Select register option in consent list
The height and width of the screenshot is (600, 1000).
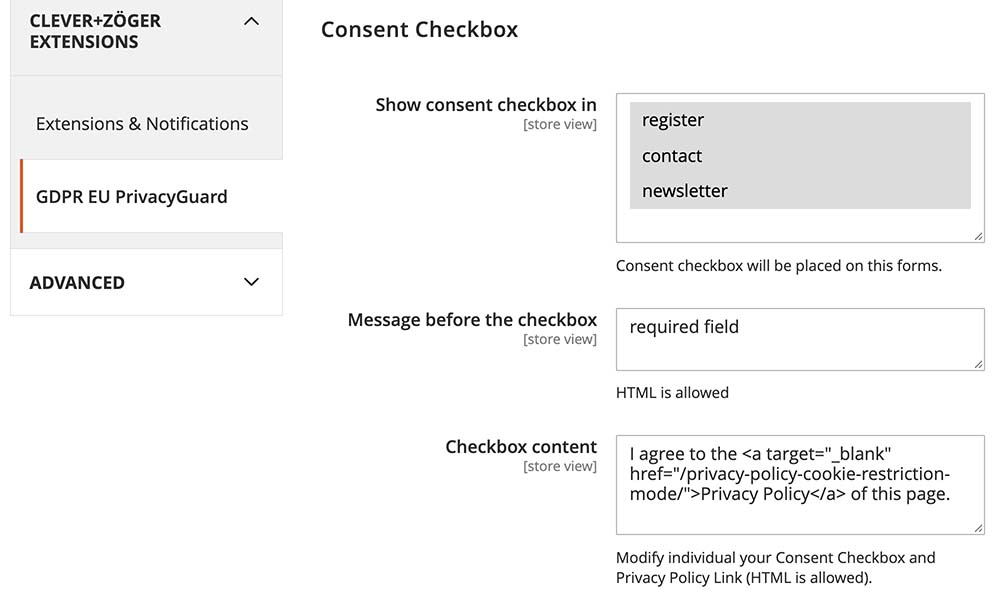800,120
